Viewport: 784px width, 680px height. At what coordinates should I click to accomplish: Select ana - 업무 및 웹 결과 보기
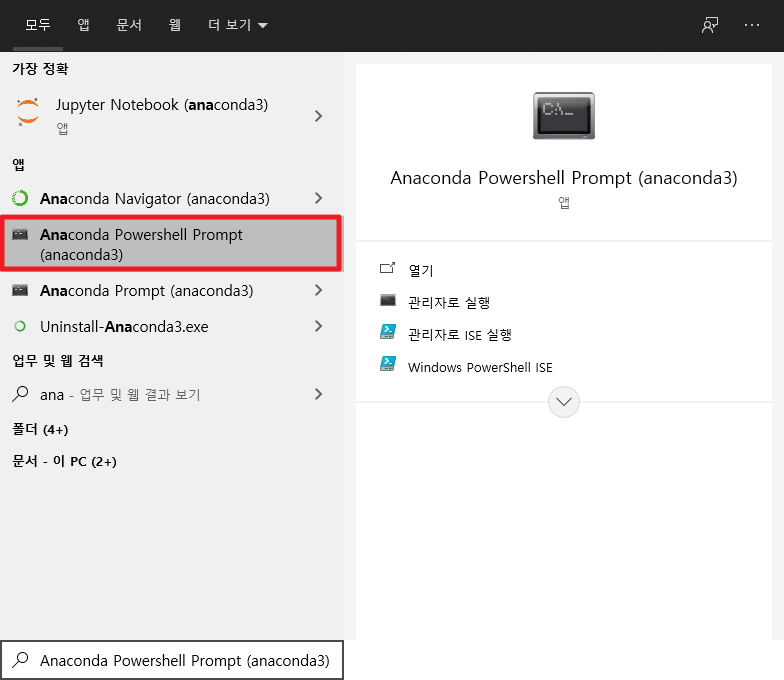point(172,394)
